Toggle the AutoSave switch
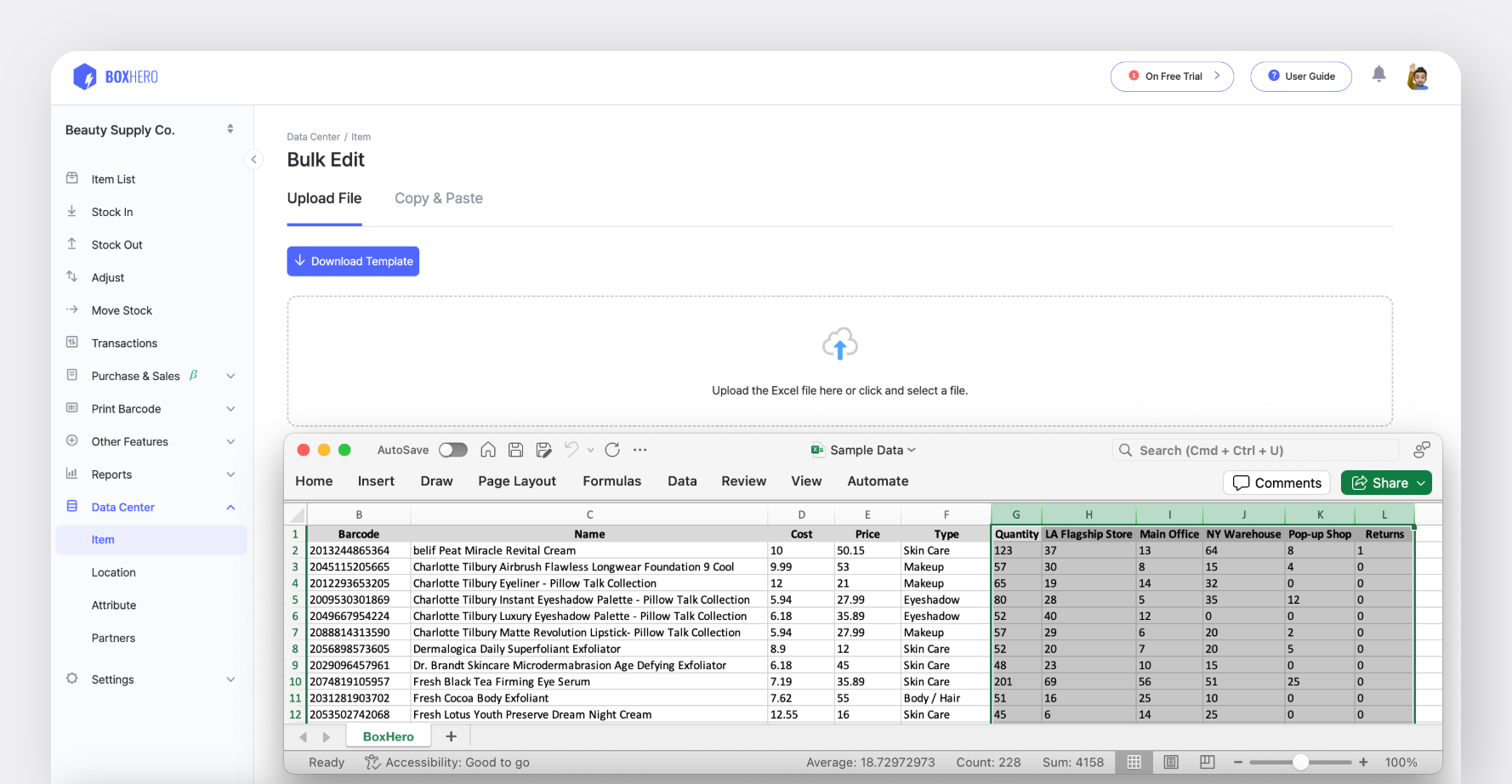 [x=452, y=450]
